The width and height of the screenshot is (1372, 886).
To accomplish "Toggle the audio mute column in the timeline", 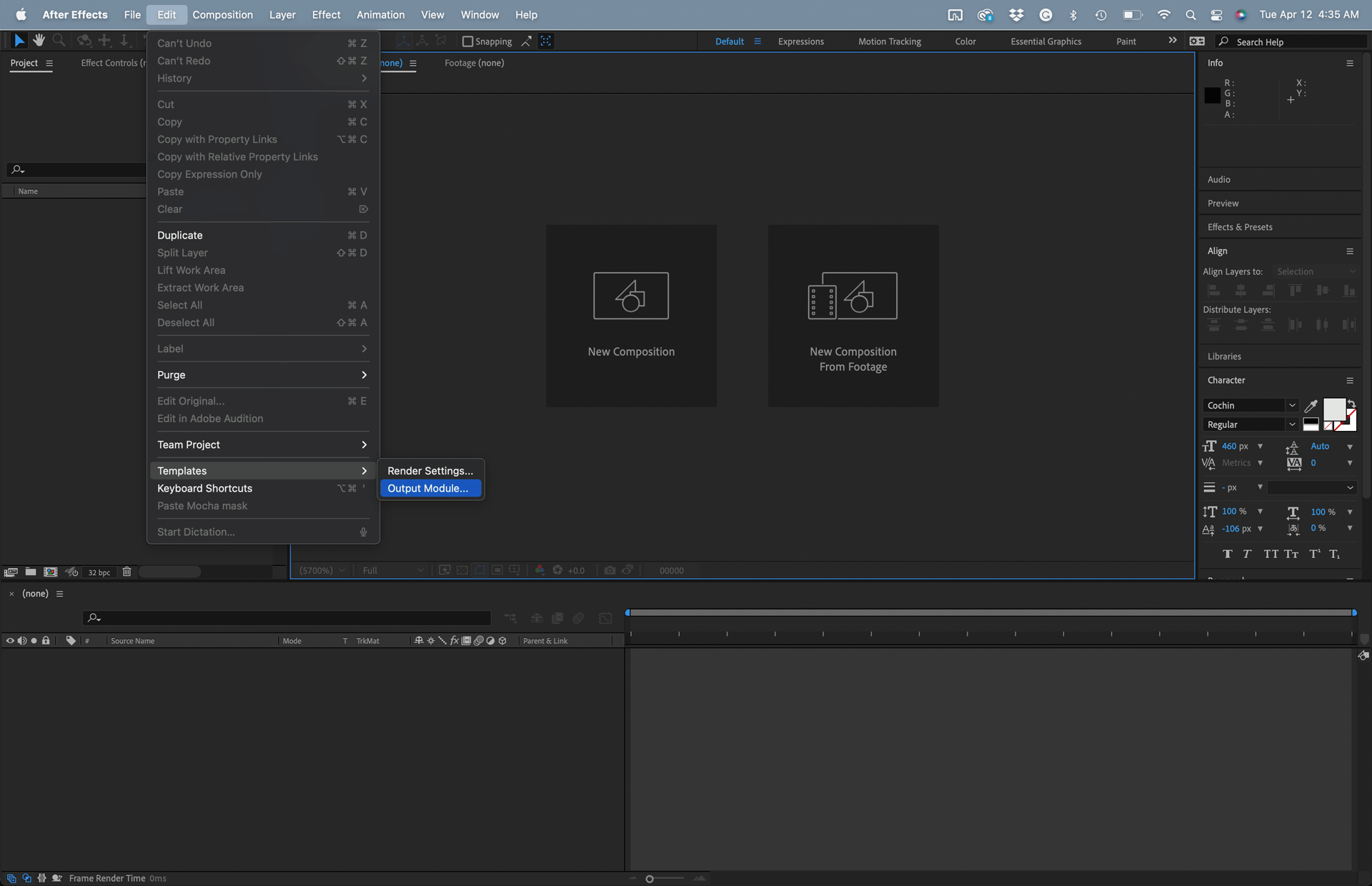I will [x=22, y=641].
